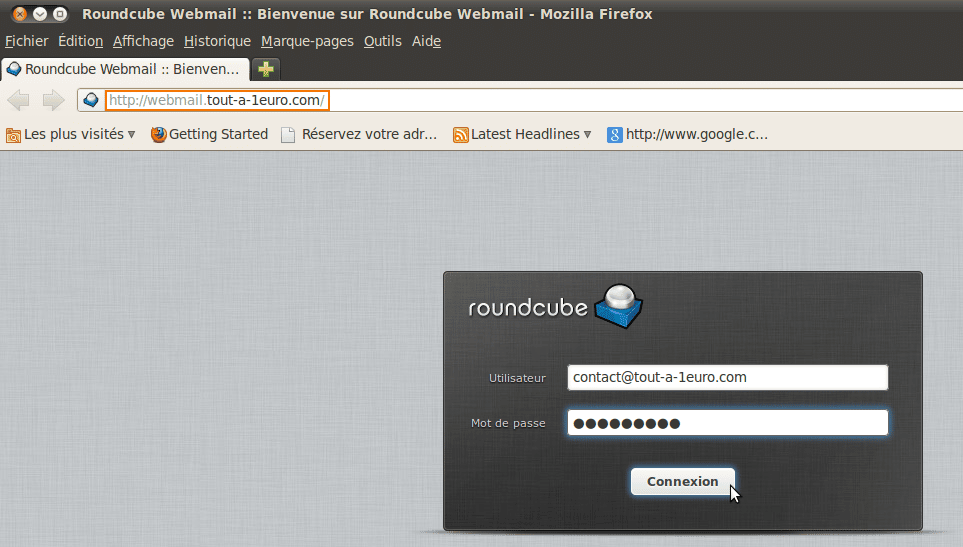This screenshot has height=547, width=963.
Task: Open the Affichage menu
Action: coord(143,41)
